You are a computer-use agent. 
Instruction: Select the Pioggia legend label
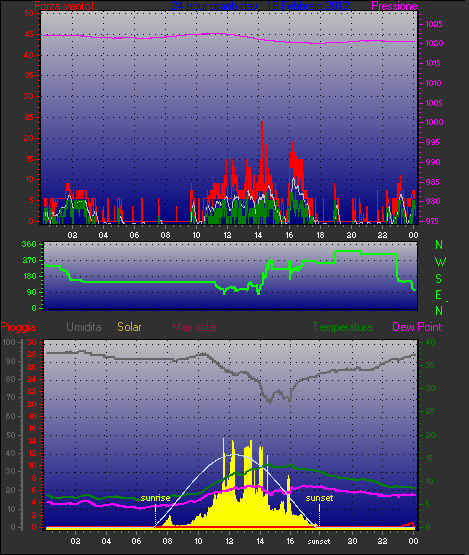(x=18, y=327)
